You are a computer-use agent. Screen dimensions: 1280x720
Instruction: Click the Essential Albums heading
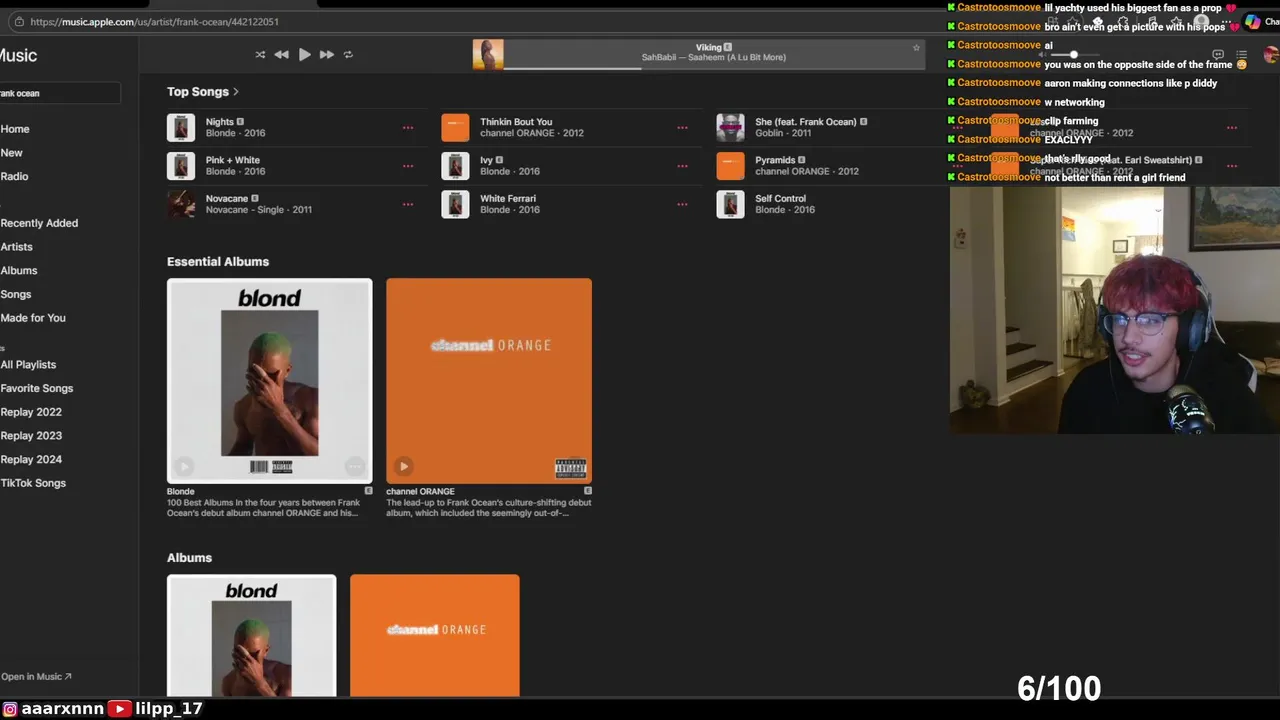point(218,262)
